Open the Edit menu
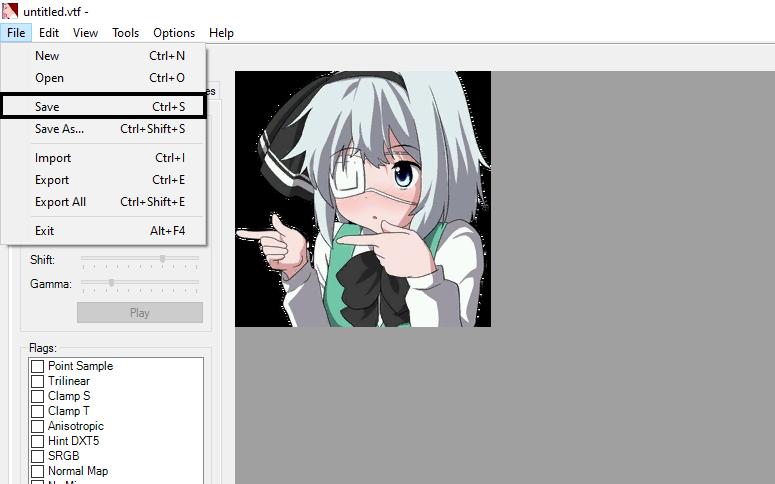 pos(49,33)
